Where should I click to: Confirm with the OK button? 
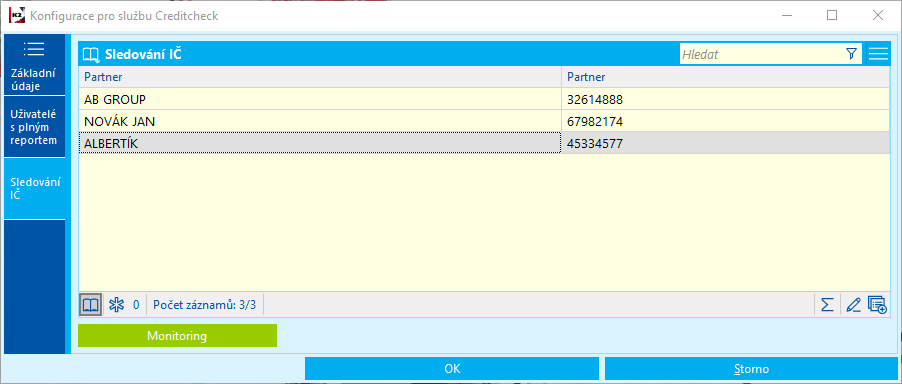[452, 369]
